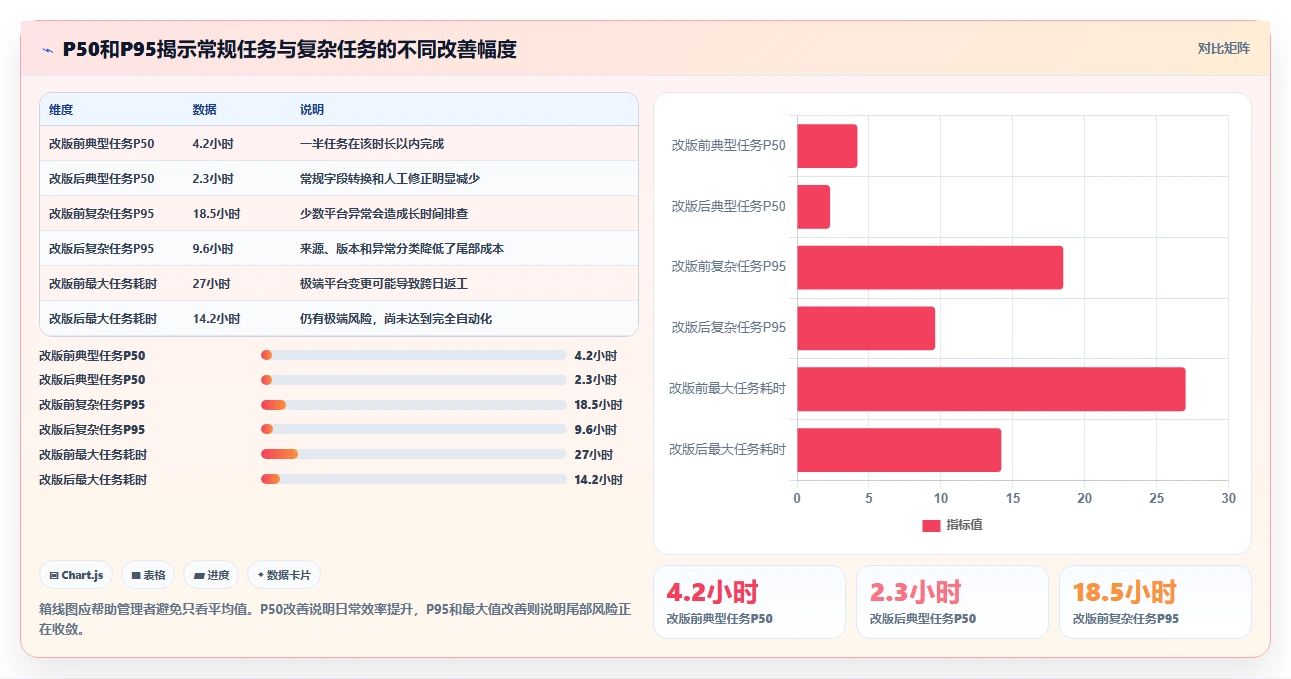Click the chart bar for 改版后最大任务耗时
Screen dimensions: 1291x679
coord(899,450)
